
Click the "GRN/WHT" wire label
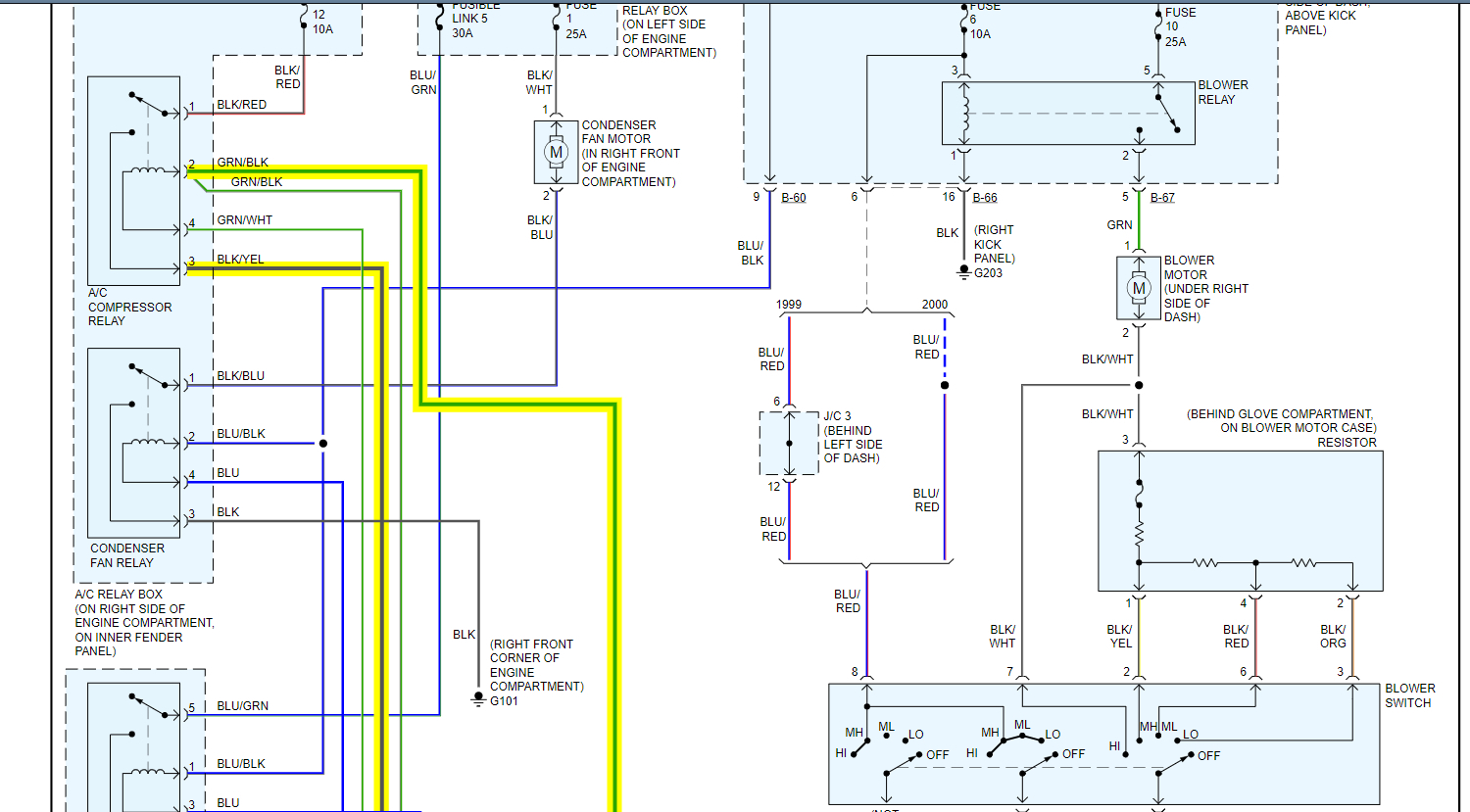coord(245,220)
